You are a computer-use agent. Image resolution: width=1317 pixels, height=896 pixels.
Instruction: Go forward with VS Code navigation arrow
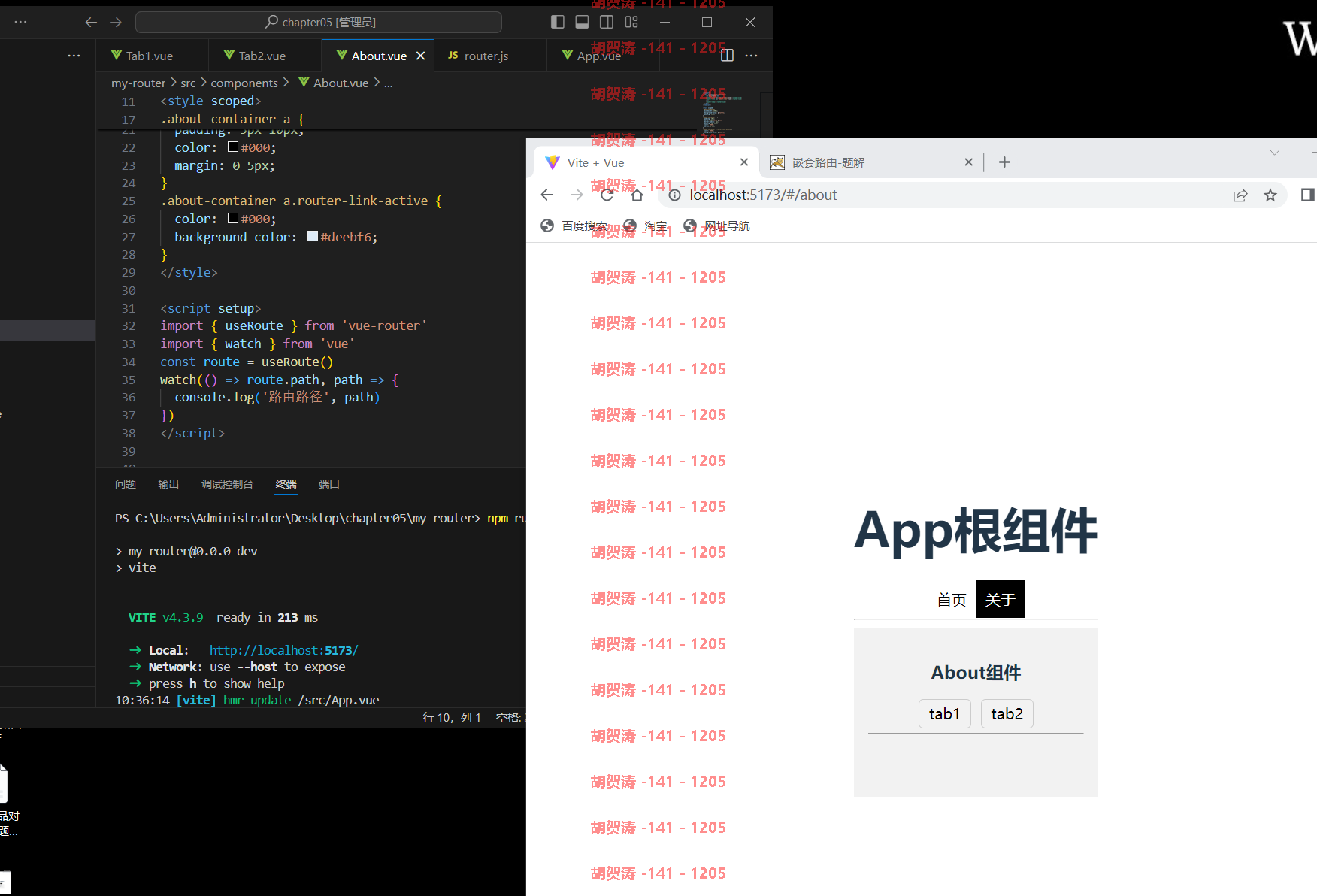coord(116,23)
